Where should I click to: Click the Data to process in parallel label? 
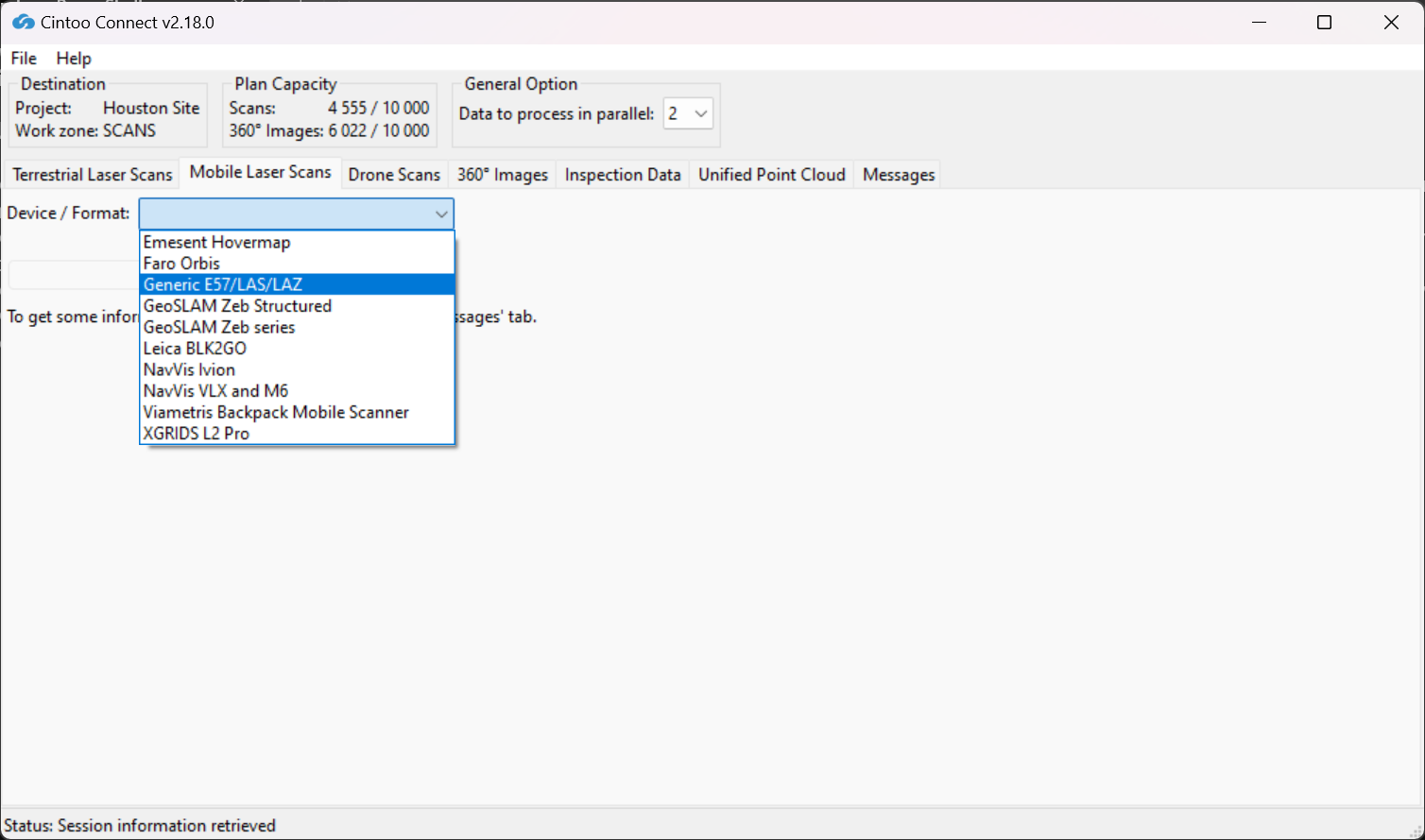[557, 113]
